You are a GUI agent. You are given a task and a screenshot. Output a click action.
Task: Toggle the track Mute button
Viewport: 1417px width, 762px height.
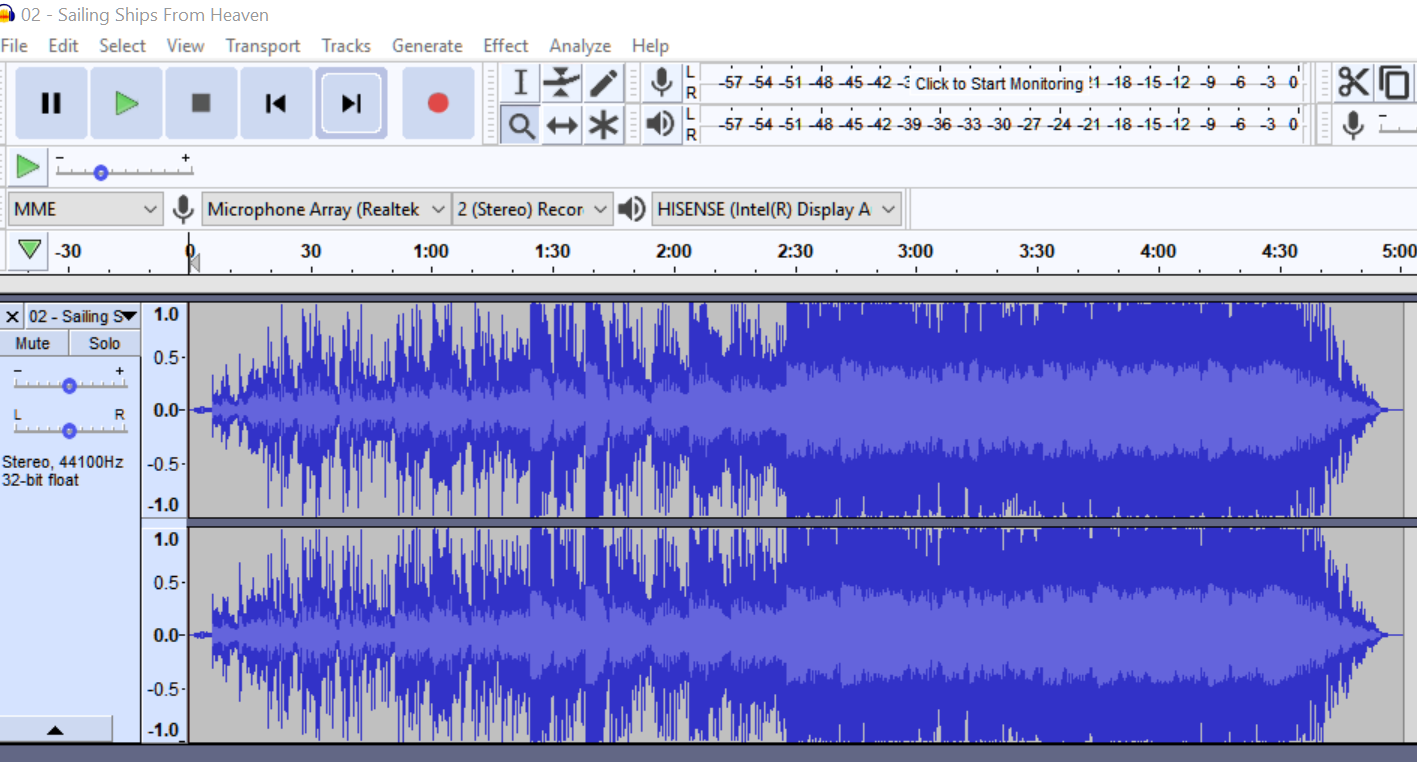coord(33,343)
